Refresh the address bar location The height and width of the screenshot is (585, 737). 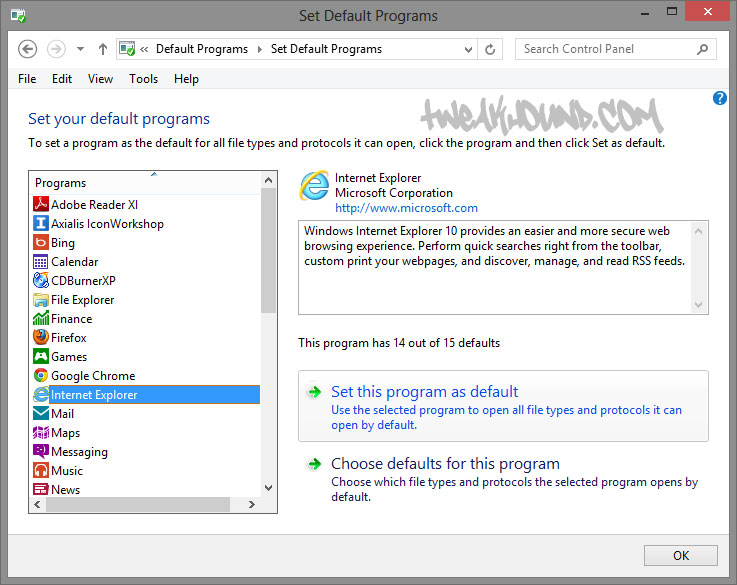click(x=490, y=49)
